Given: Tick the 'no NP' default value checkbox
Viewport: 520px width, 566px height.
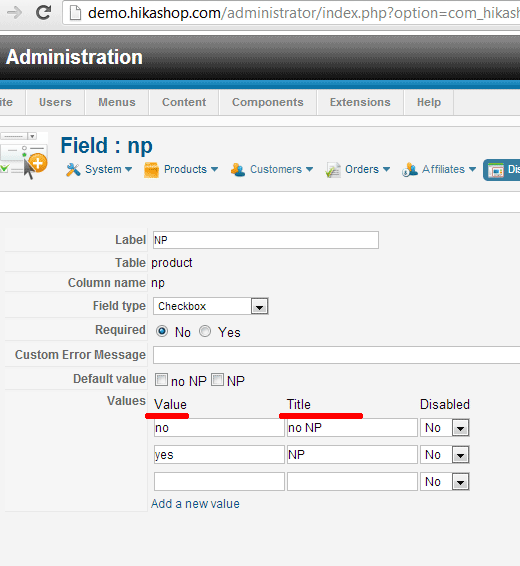Looking at the screenshot, I should coord(161,380).
